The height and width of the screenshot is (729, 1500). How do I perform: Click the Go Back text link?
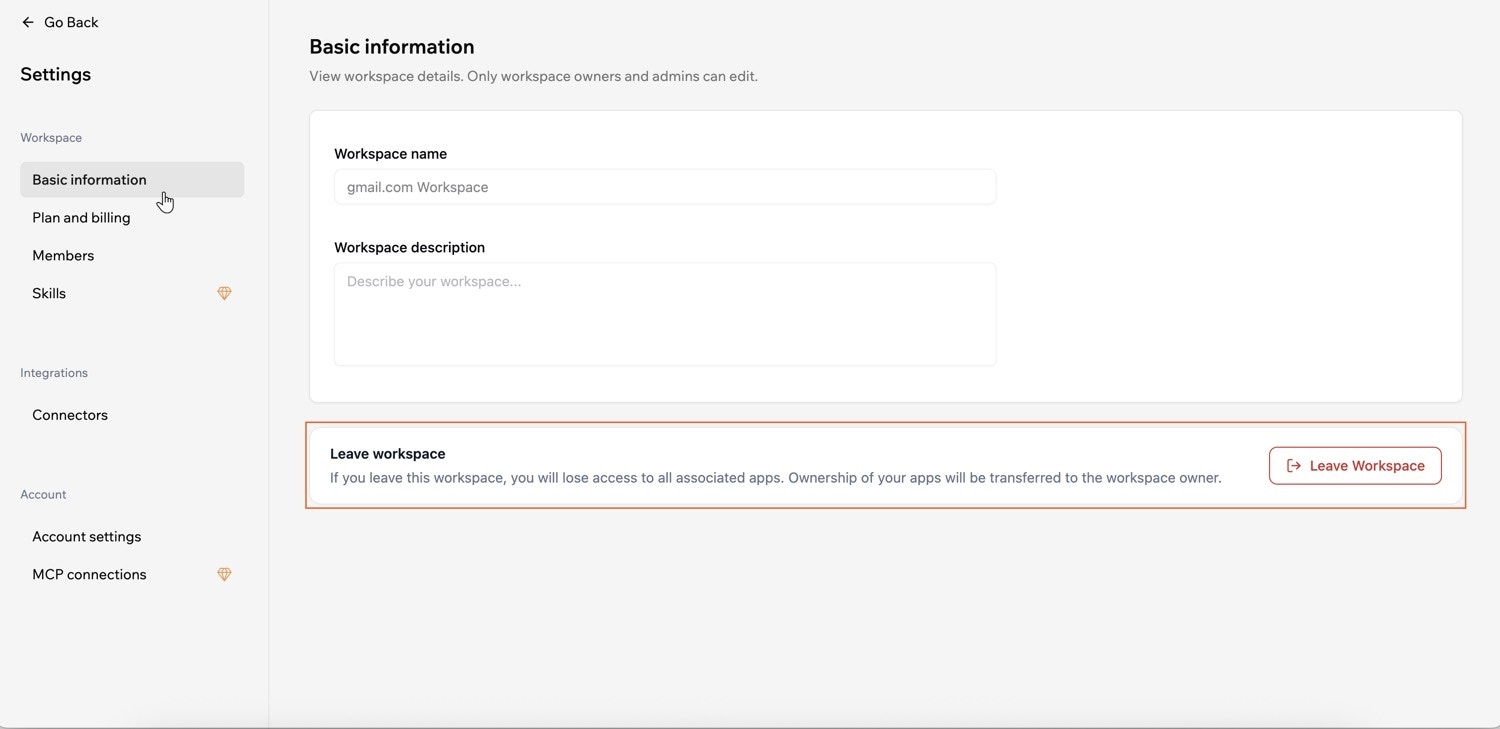(71, 22)
